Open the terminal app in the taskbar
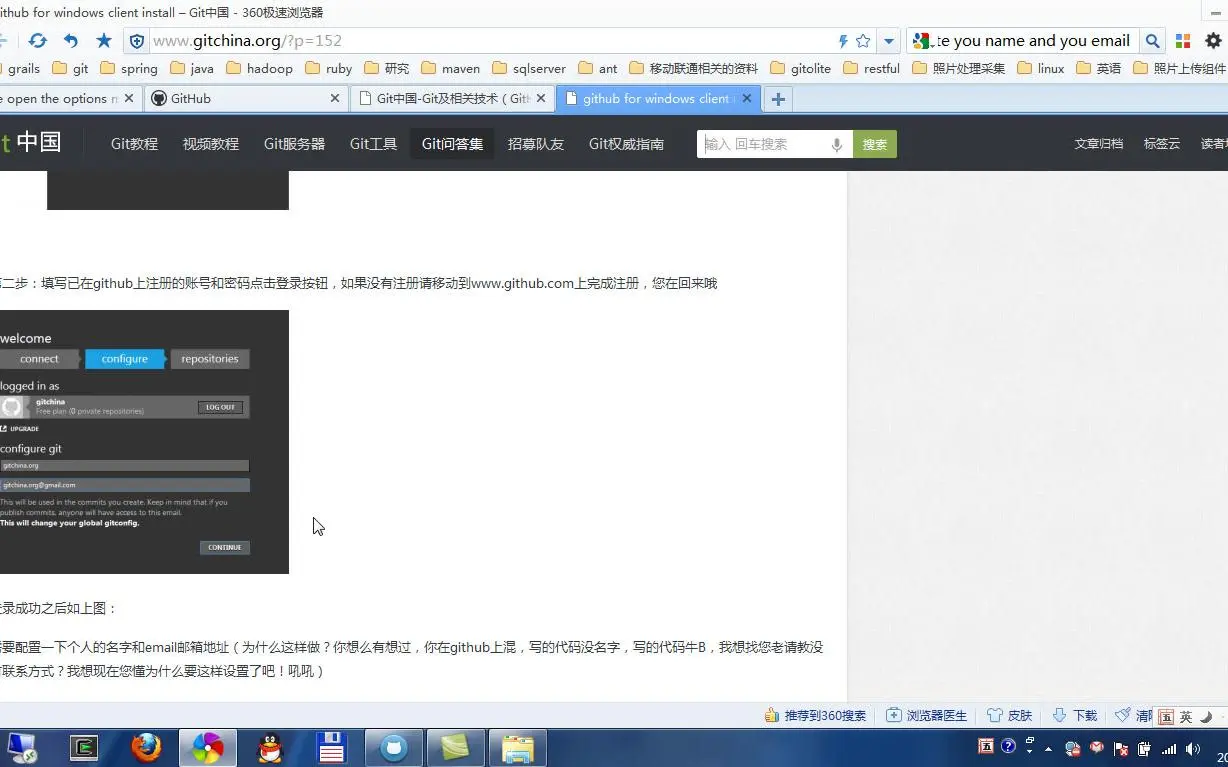 click(x=85, y=748)
